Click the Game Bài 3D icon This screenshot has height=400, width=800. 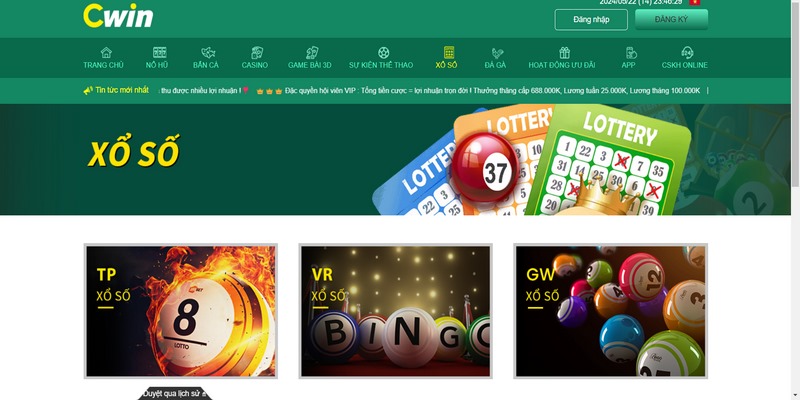click(312, 52)
